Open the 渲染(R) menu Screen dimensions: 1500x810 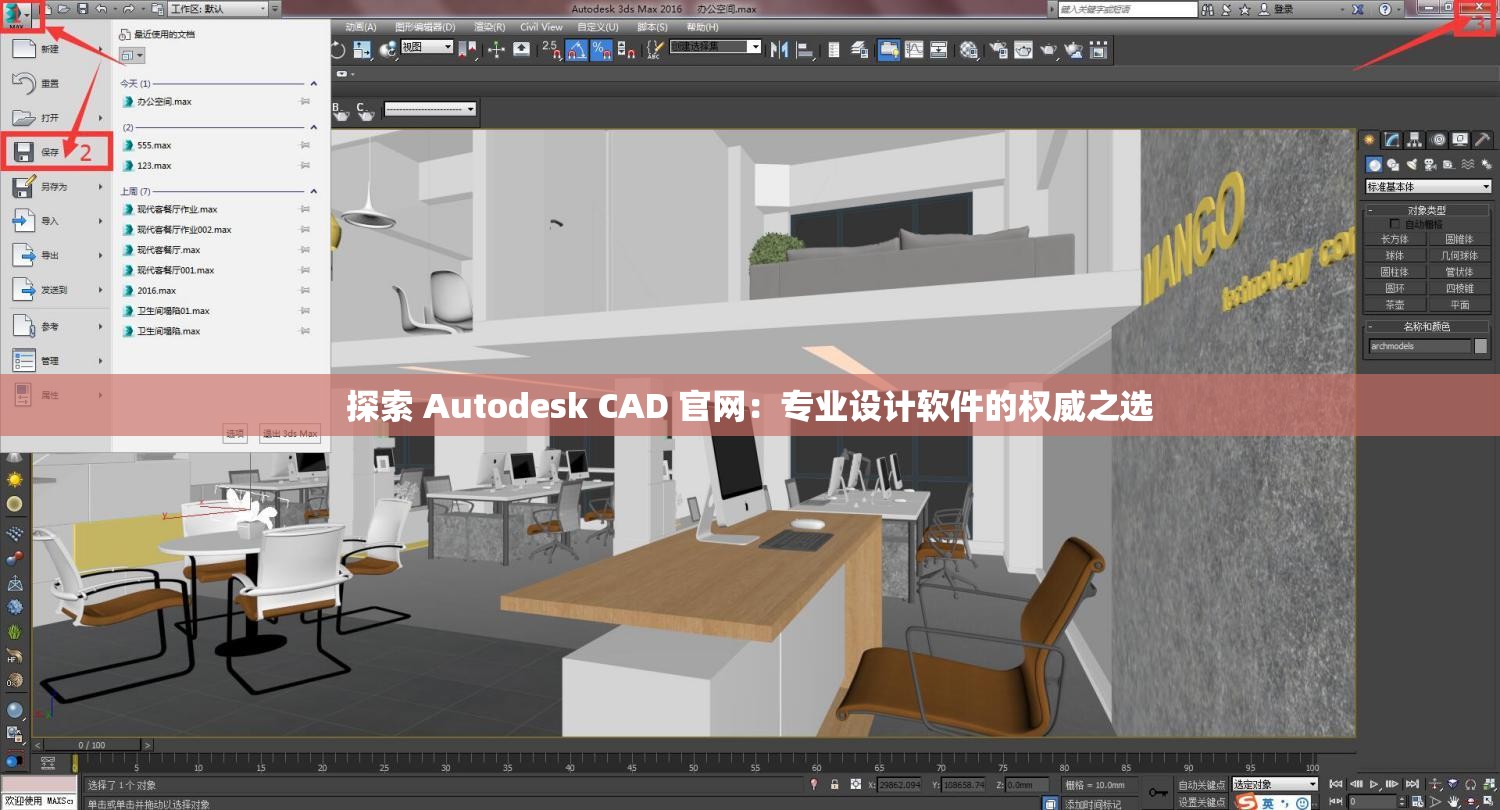click(x=489, y=27)
